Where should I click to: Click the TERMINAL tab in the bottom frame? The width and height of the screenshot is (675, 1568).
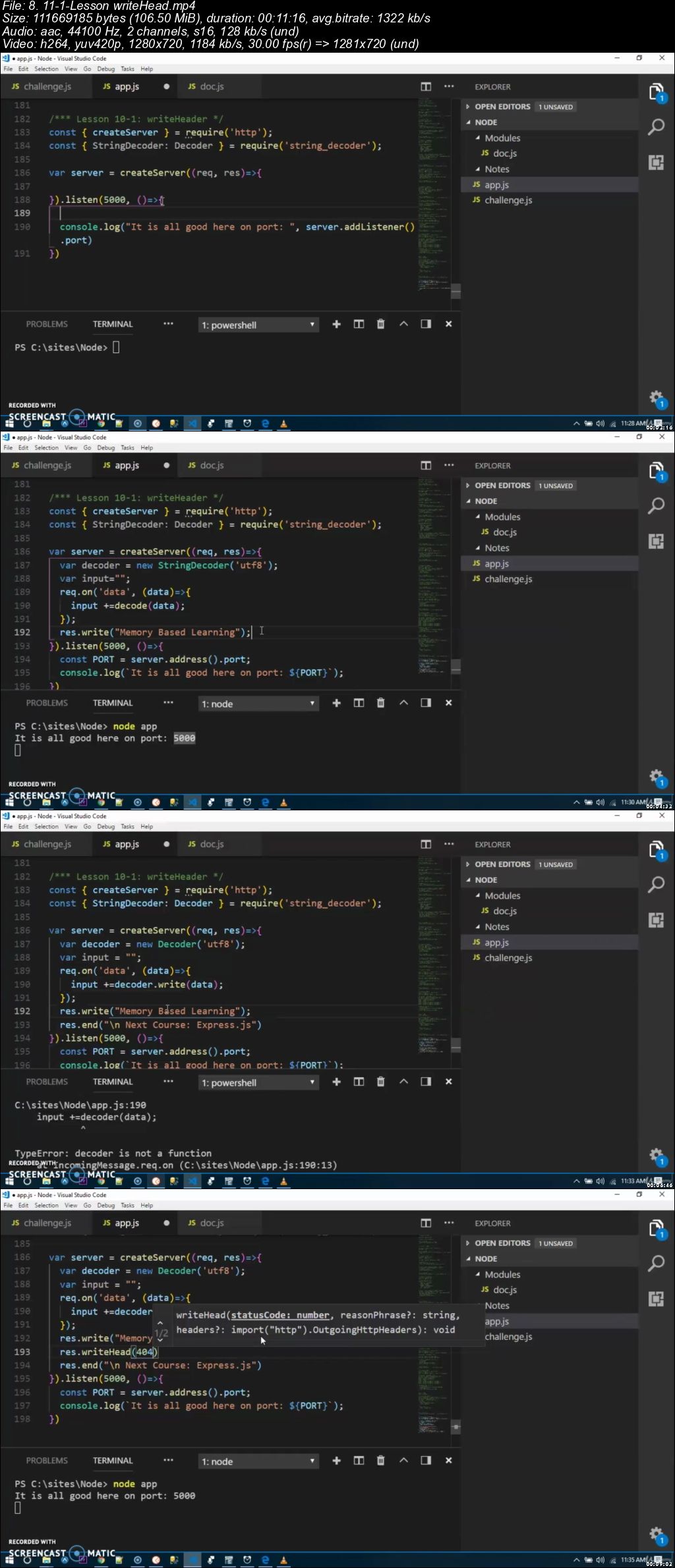click(113, 1461)
